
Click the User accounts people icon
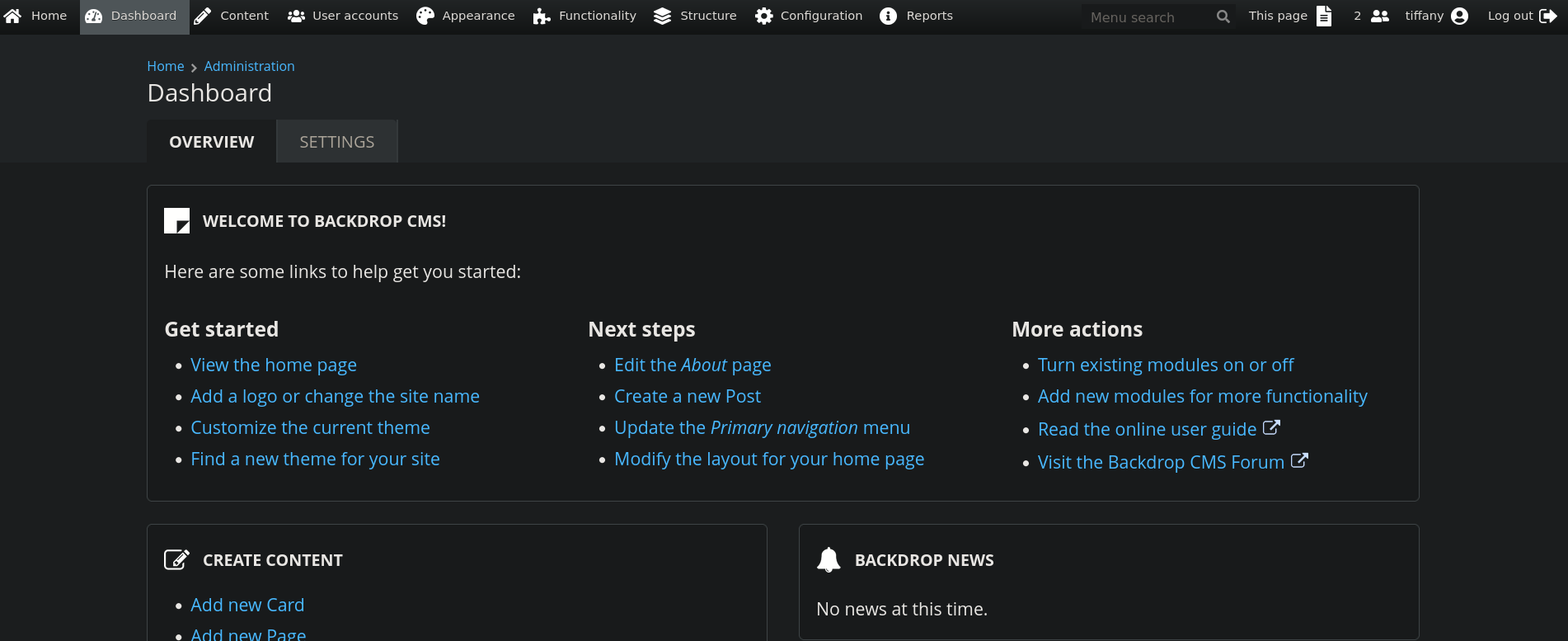[x=296, y=16]
